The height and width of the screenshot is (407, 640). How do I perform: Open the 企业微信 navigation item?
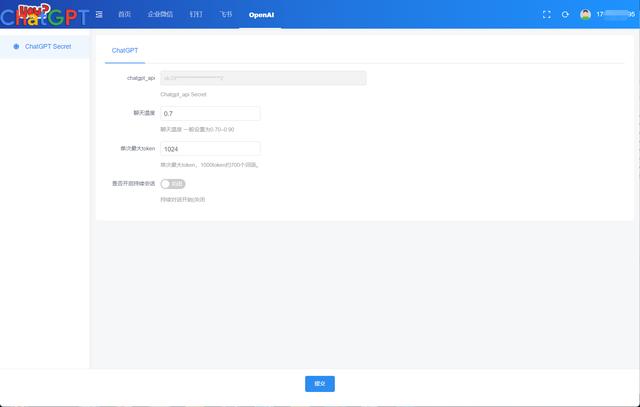pos(160,14)
